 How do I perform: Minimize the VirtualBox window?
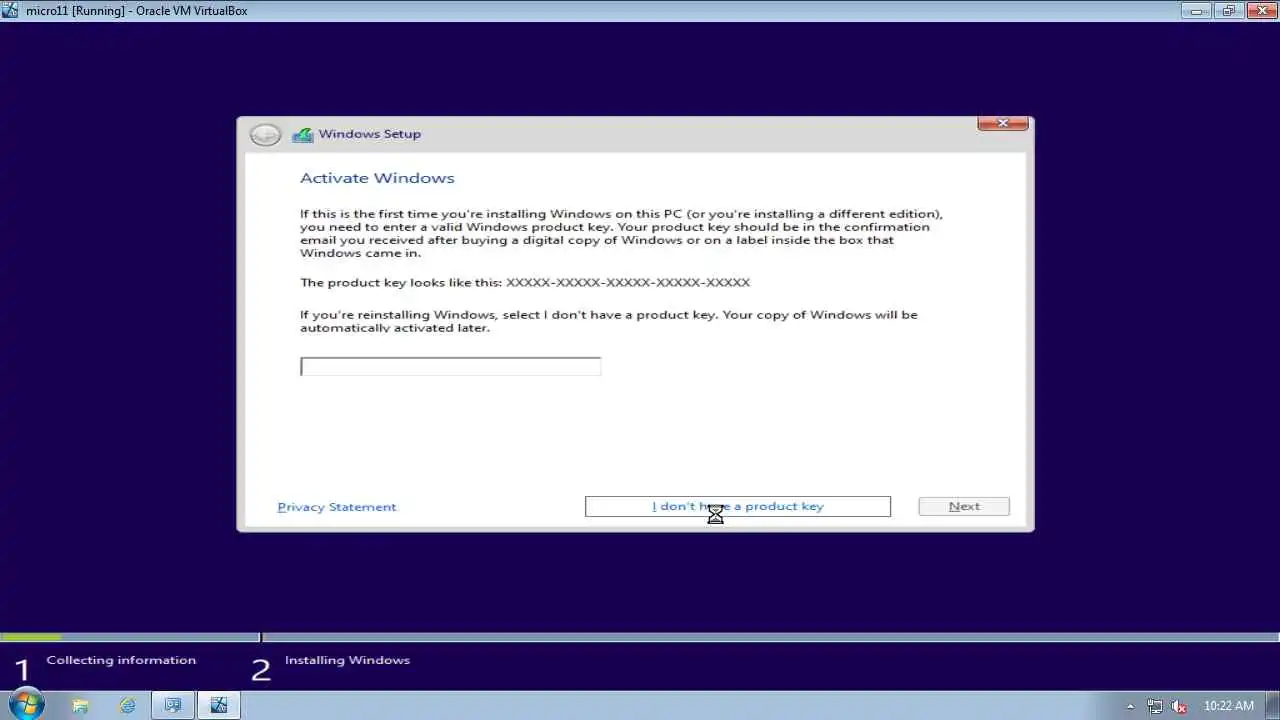tap(1196, 11)
